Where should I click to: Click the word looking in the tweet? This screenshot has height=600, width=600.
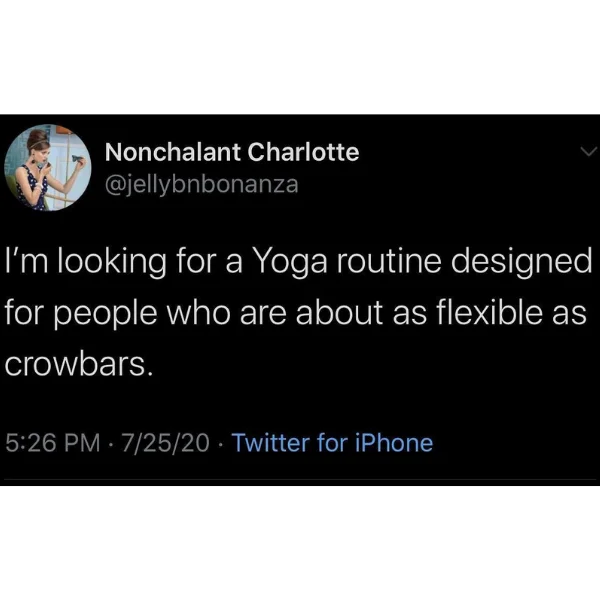[112, 263]
